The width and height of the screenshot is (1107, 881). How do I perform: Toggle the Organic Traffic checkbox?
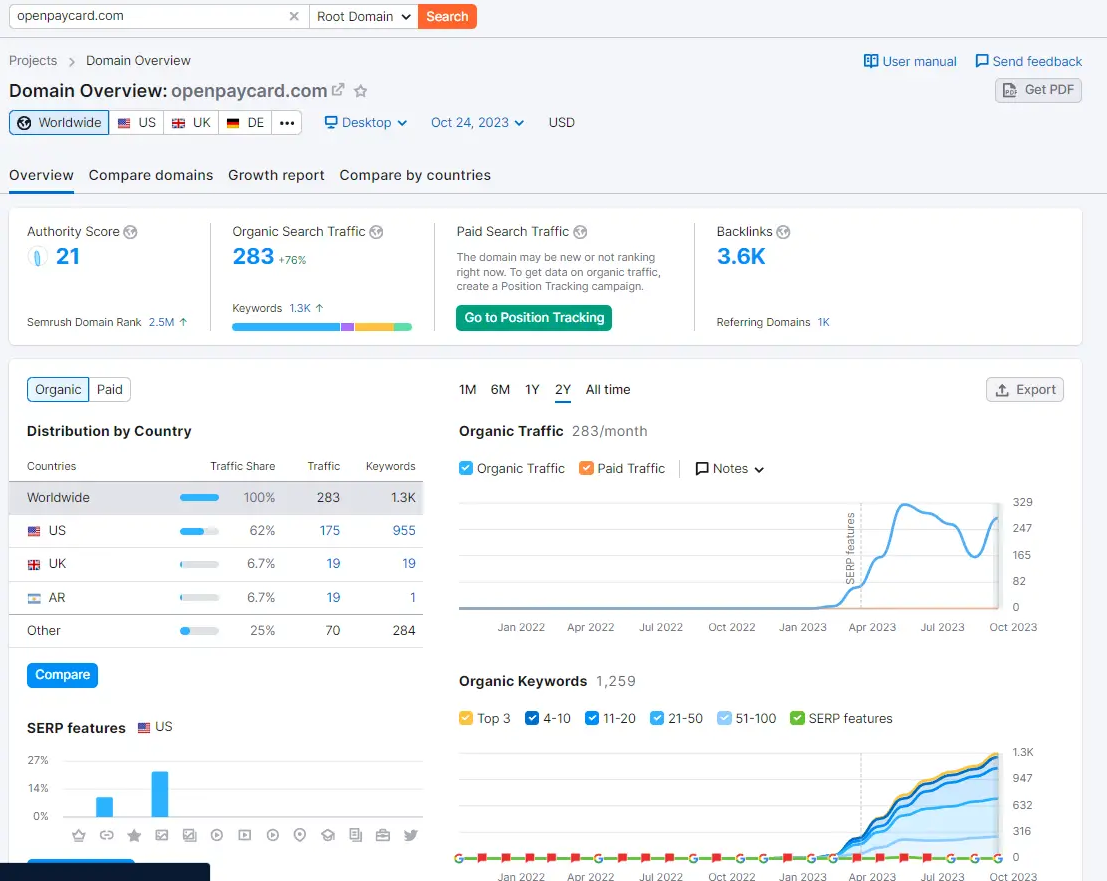[466, 468]
